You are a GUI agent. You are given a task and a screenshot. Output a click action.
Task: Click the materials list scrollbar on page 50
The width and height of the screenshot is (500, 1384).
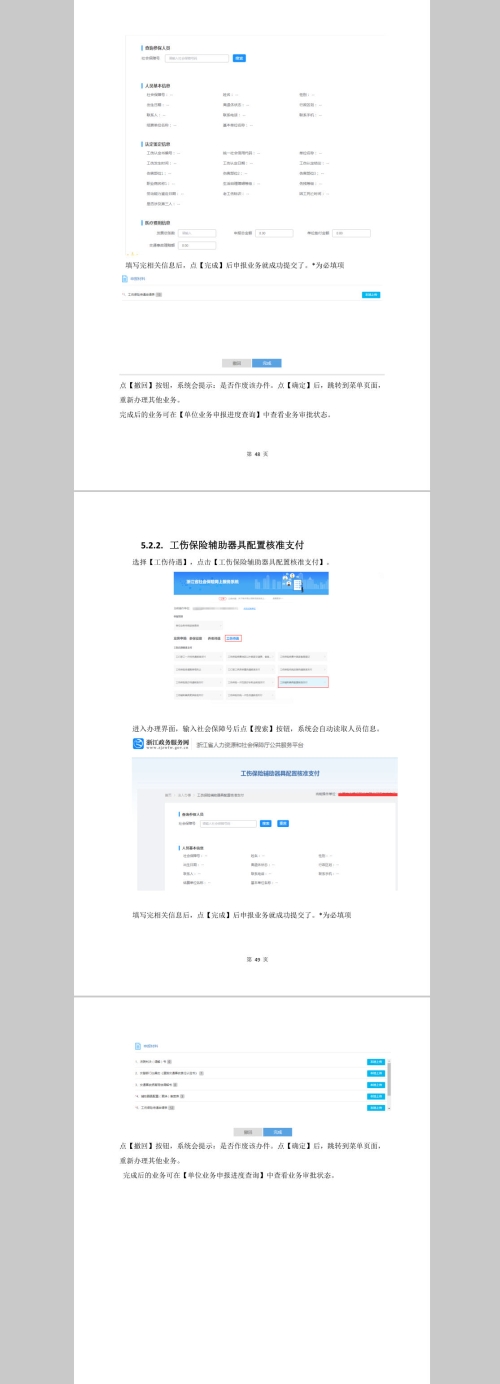pos(389,1085)
